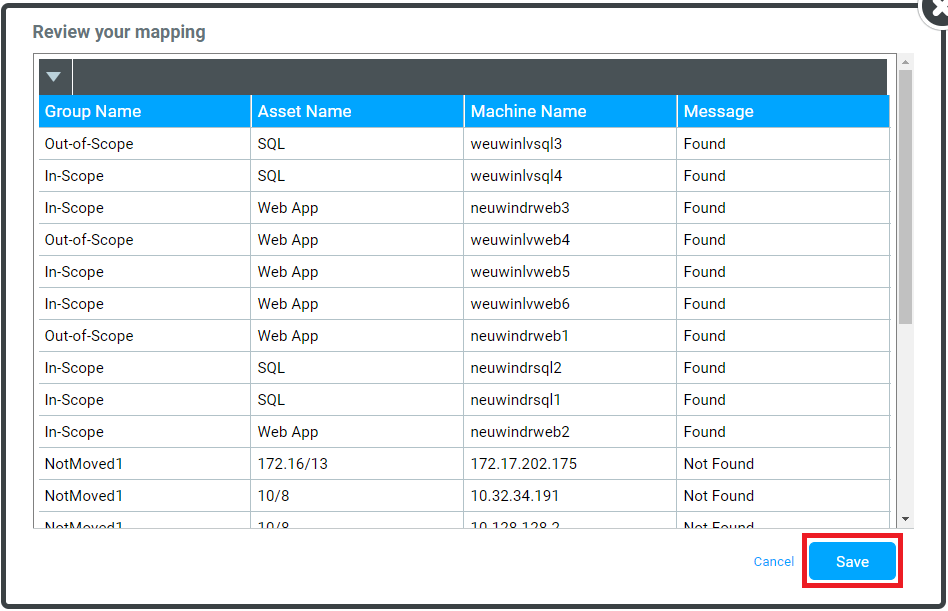Click the Machine Name column header

528,112
